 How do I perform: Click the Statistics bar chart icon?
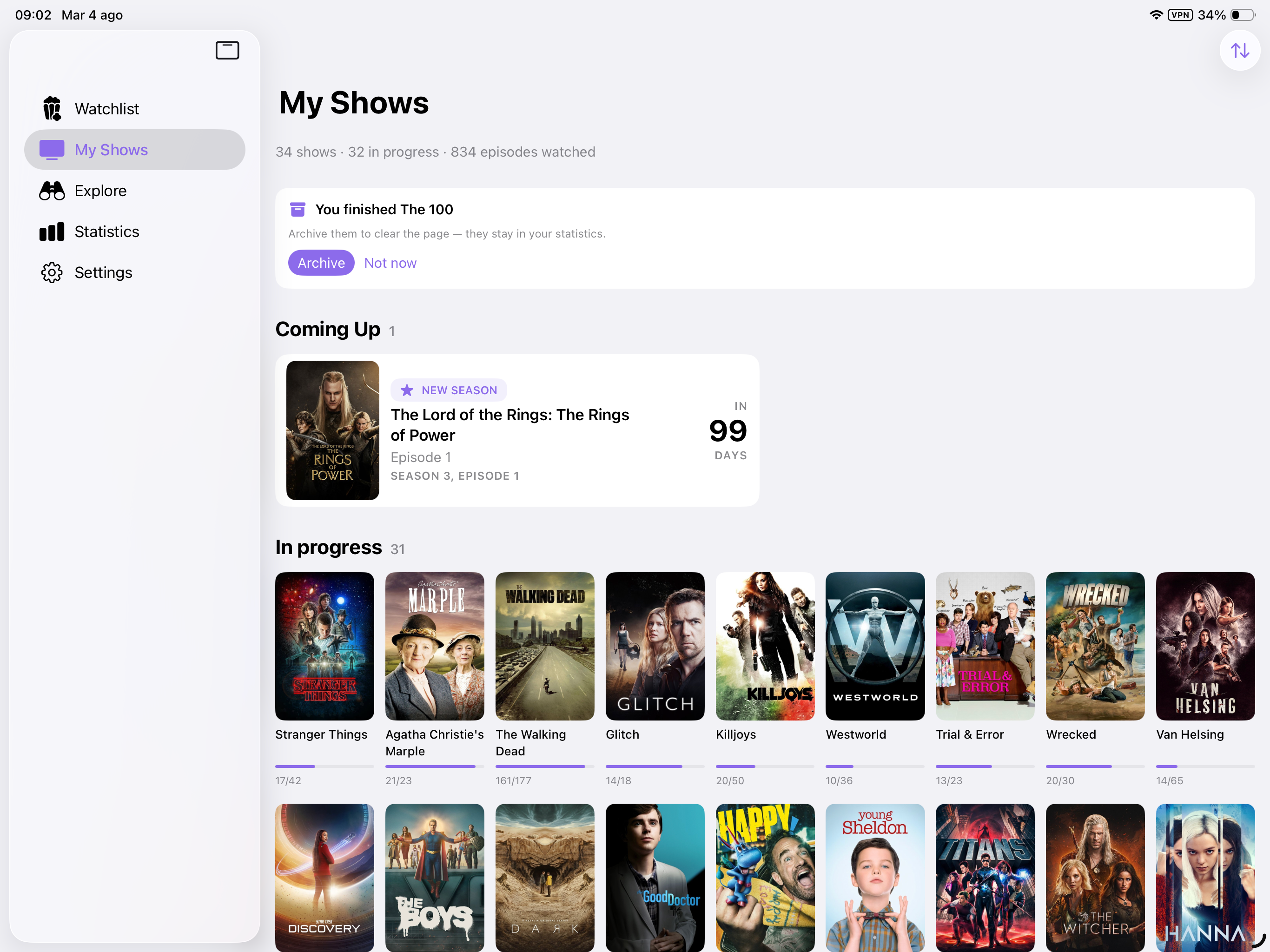coord(52,232)
